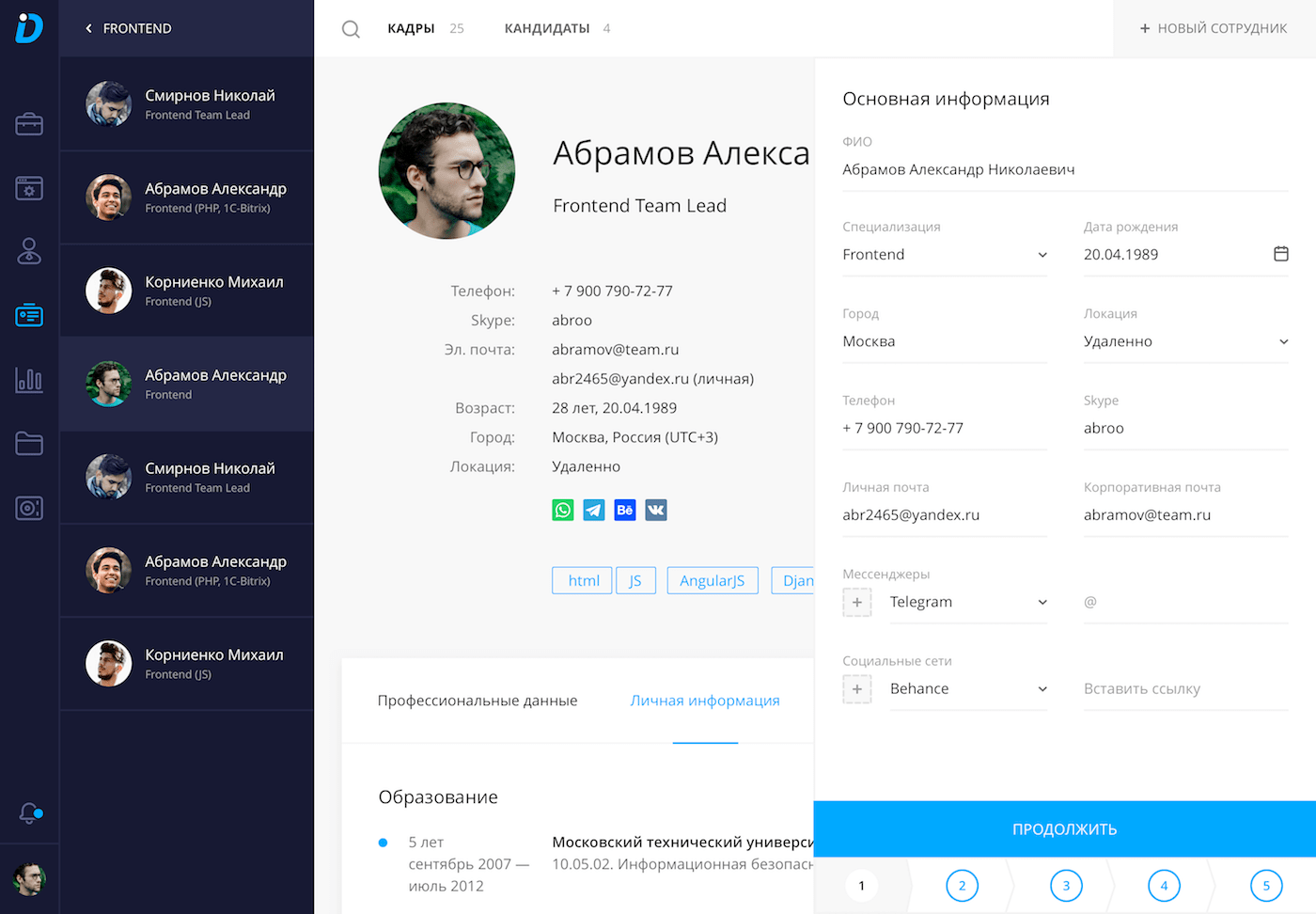This screenshot has height=914, width=1316.
Task: Open the birth date calendar picker
Action: pos(1280,254)
